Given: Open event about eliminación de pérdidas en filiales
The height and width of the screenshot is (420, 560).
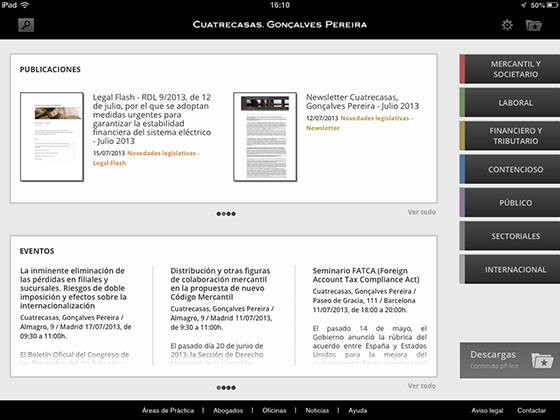Looking at the screenshot, I should pos(73,288).
